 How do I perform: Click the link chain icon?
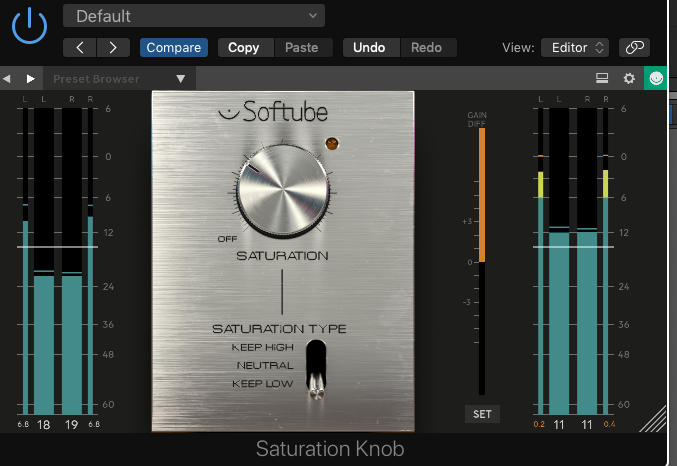click(x=634, y=48)
